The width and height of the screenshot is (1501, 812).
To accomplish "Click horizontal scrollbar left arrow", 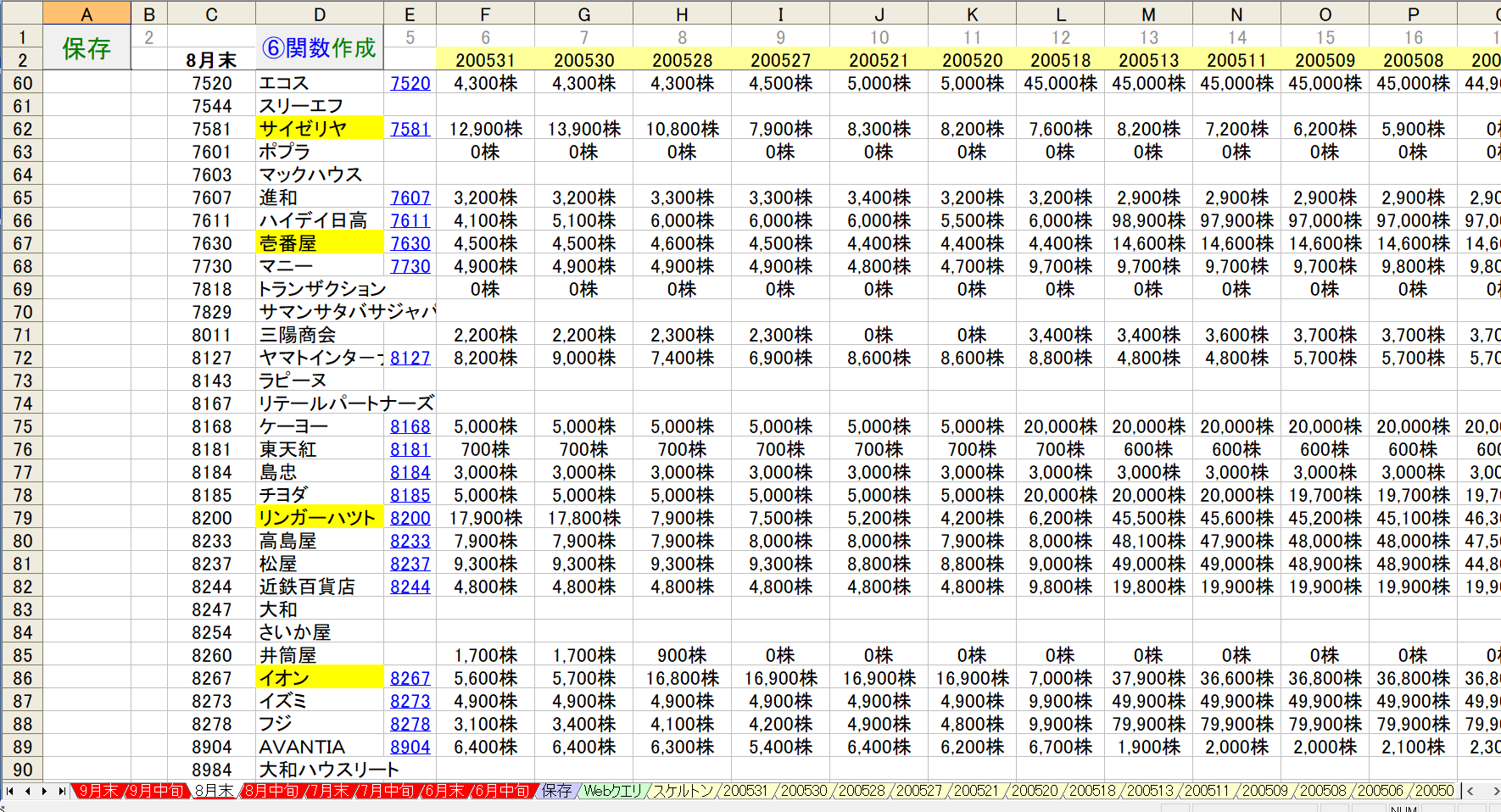I will [x=1470, y=791].
